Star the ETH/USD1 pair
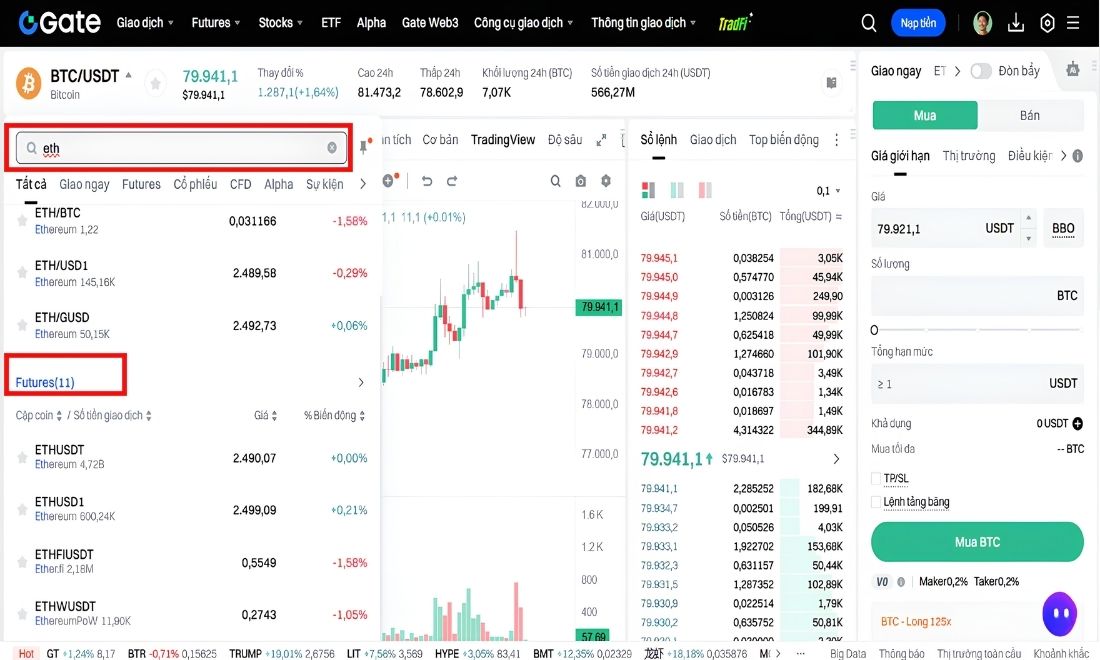The width and height of the screenshot is (1100, 660). (x=22, y=272)
